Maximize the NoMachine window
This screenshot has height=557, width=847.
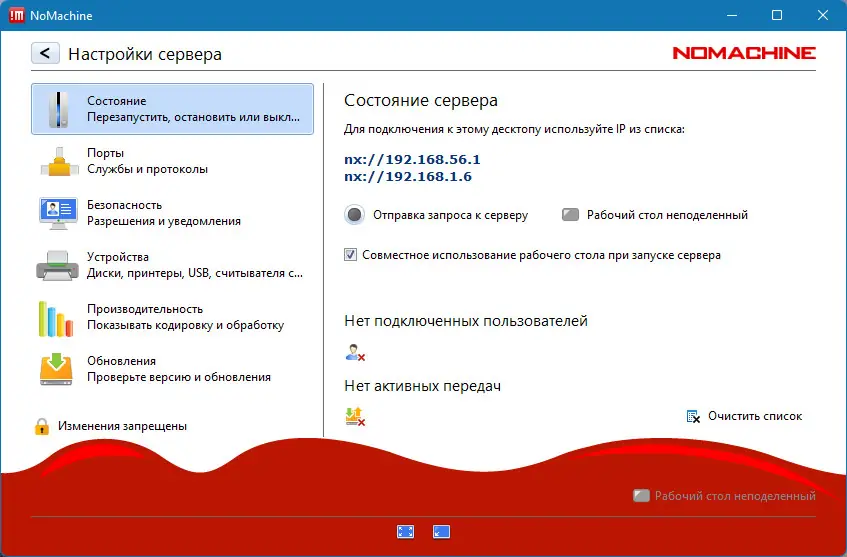click(777, 15)
